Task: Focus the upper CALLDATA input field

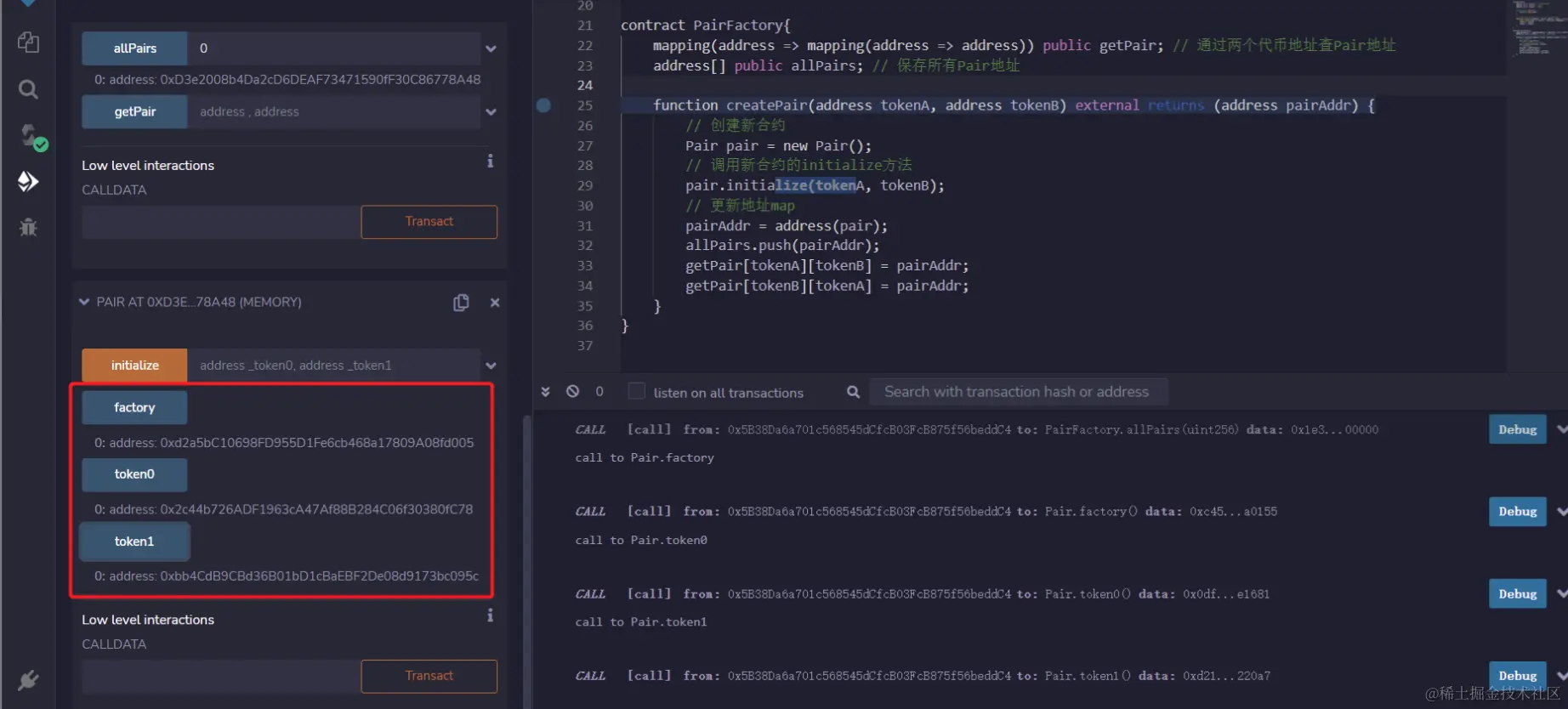Action: coord(221,222)
